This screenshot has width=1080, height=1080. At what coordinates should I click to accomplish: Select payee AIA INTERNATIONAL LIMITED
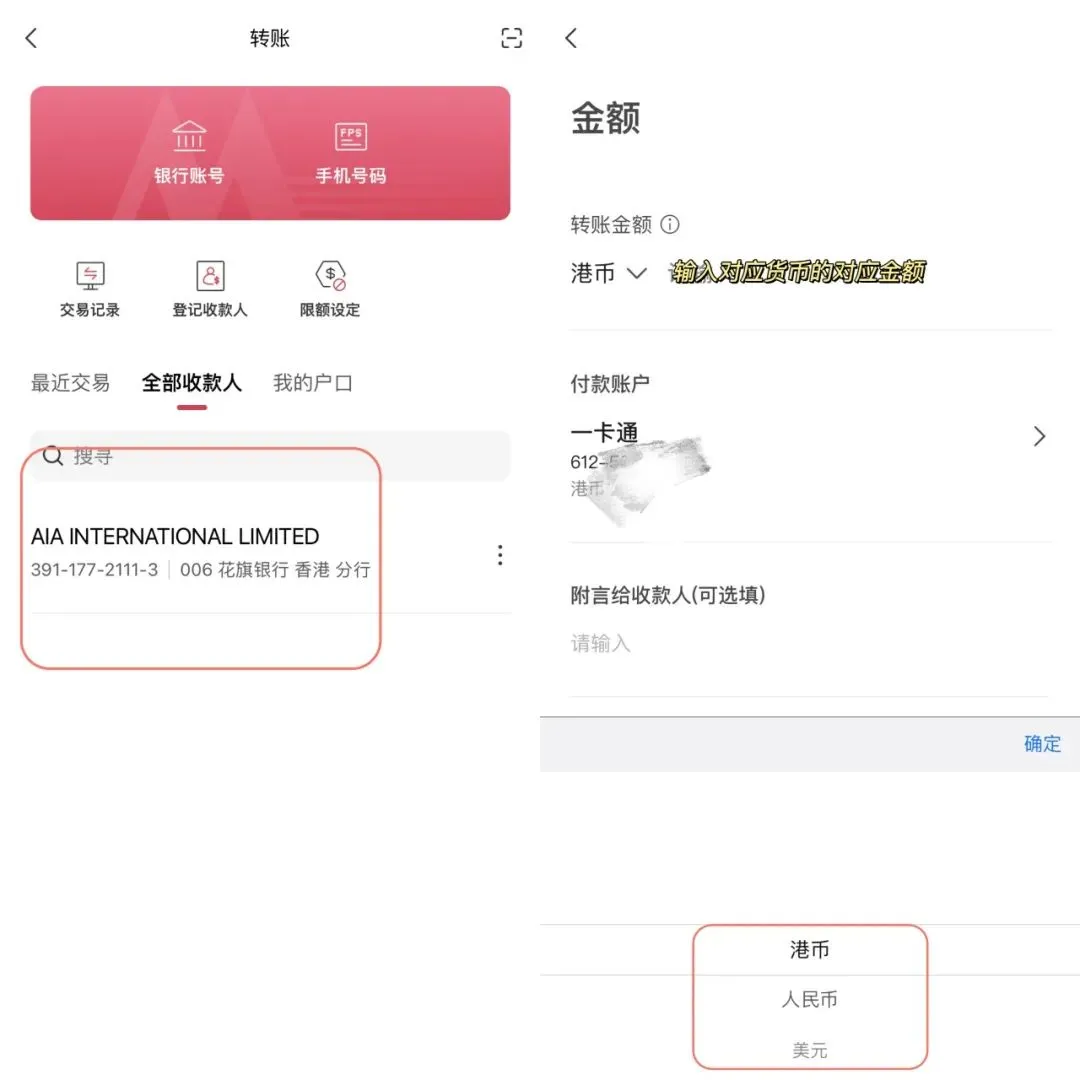point(270,554)
